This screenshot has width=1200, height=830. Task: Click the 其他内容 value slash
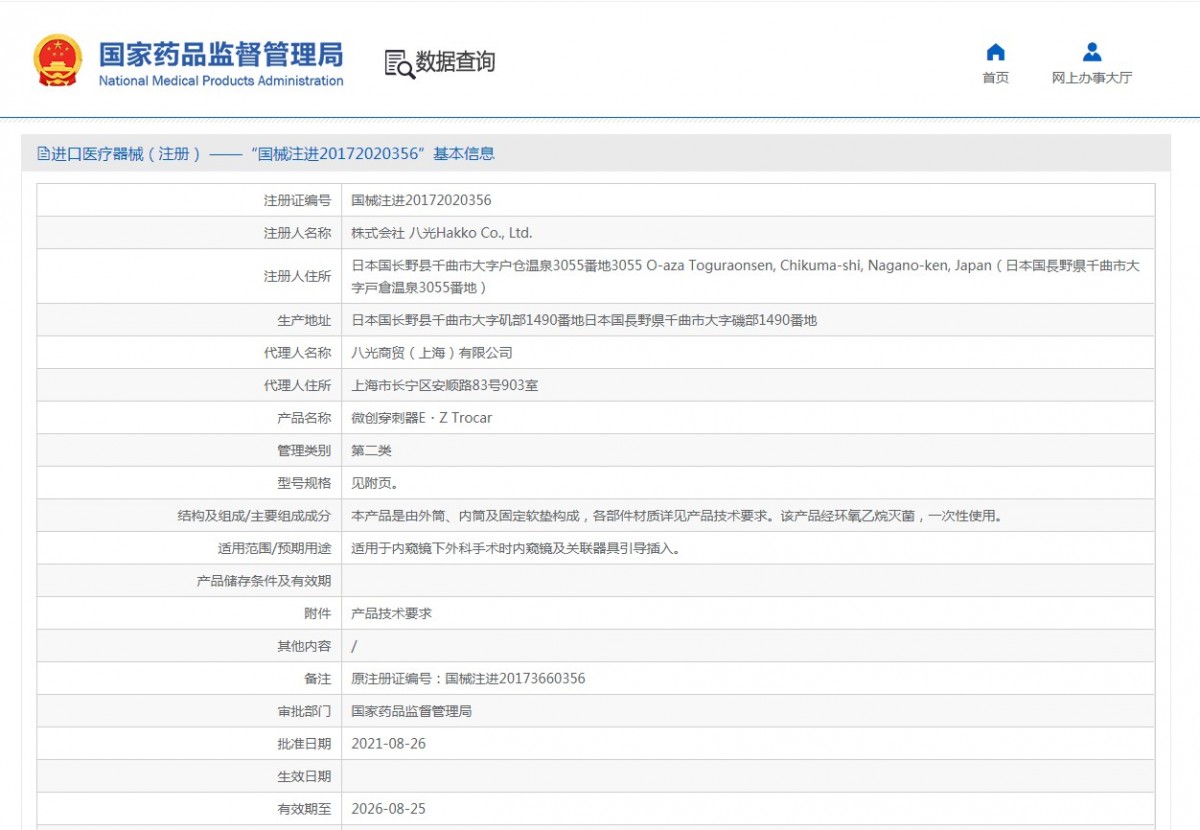354,646
